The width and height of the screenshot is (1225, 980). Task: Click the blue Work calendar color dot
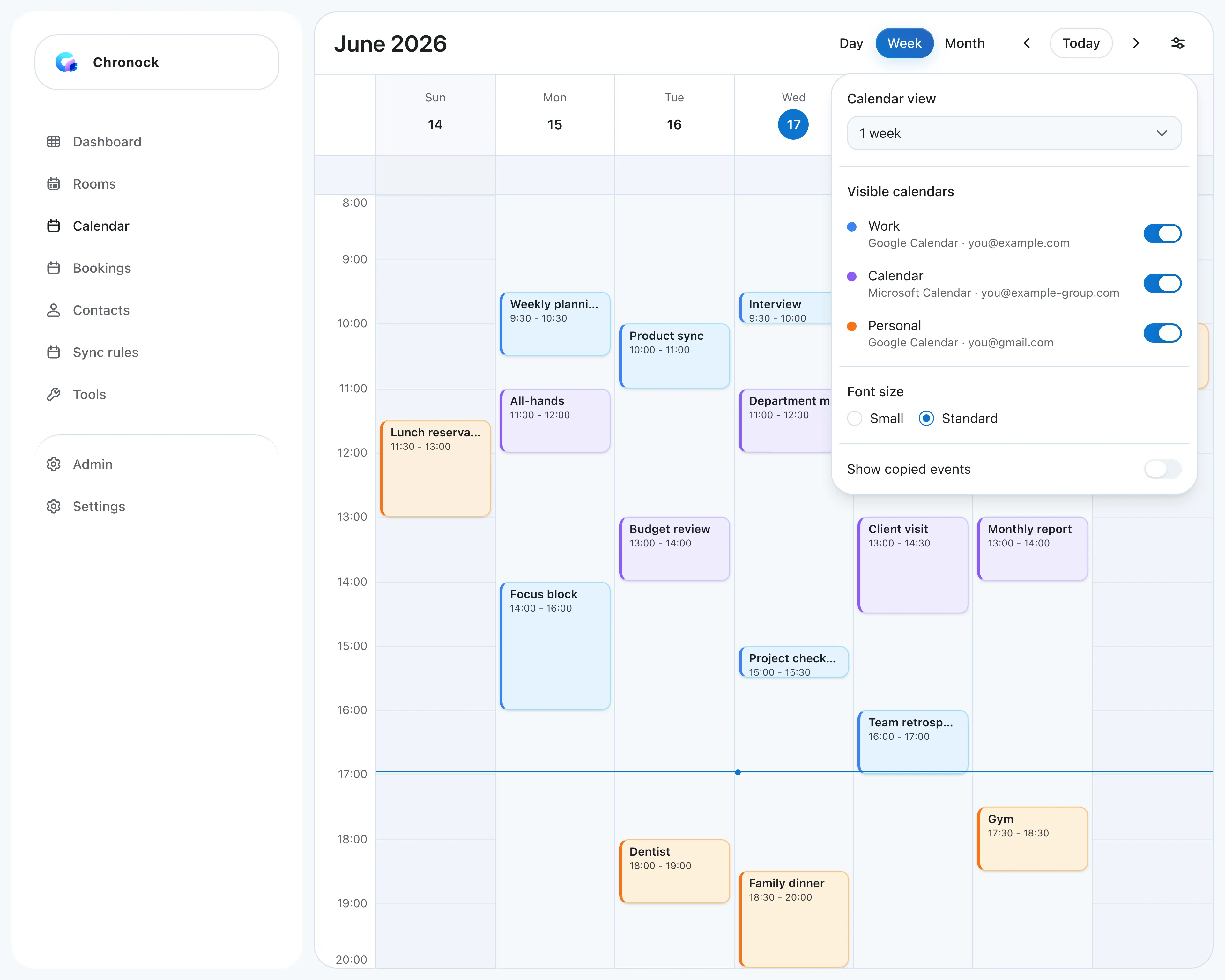coord(851,227)
